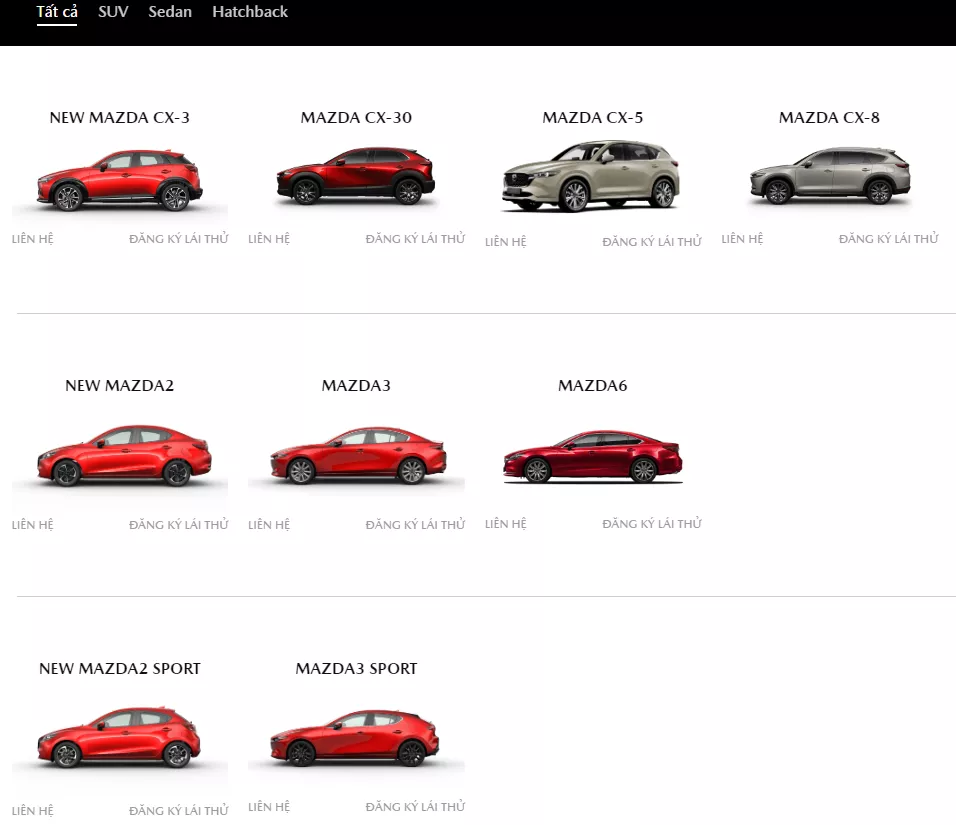Select the Tất cả tab
This screenshot has height=825, width=956.
pyautogui.click(x=56, y=12)
